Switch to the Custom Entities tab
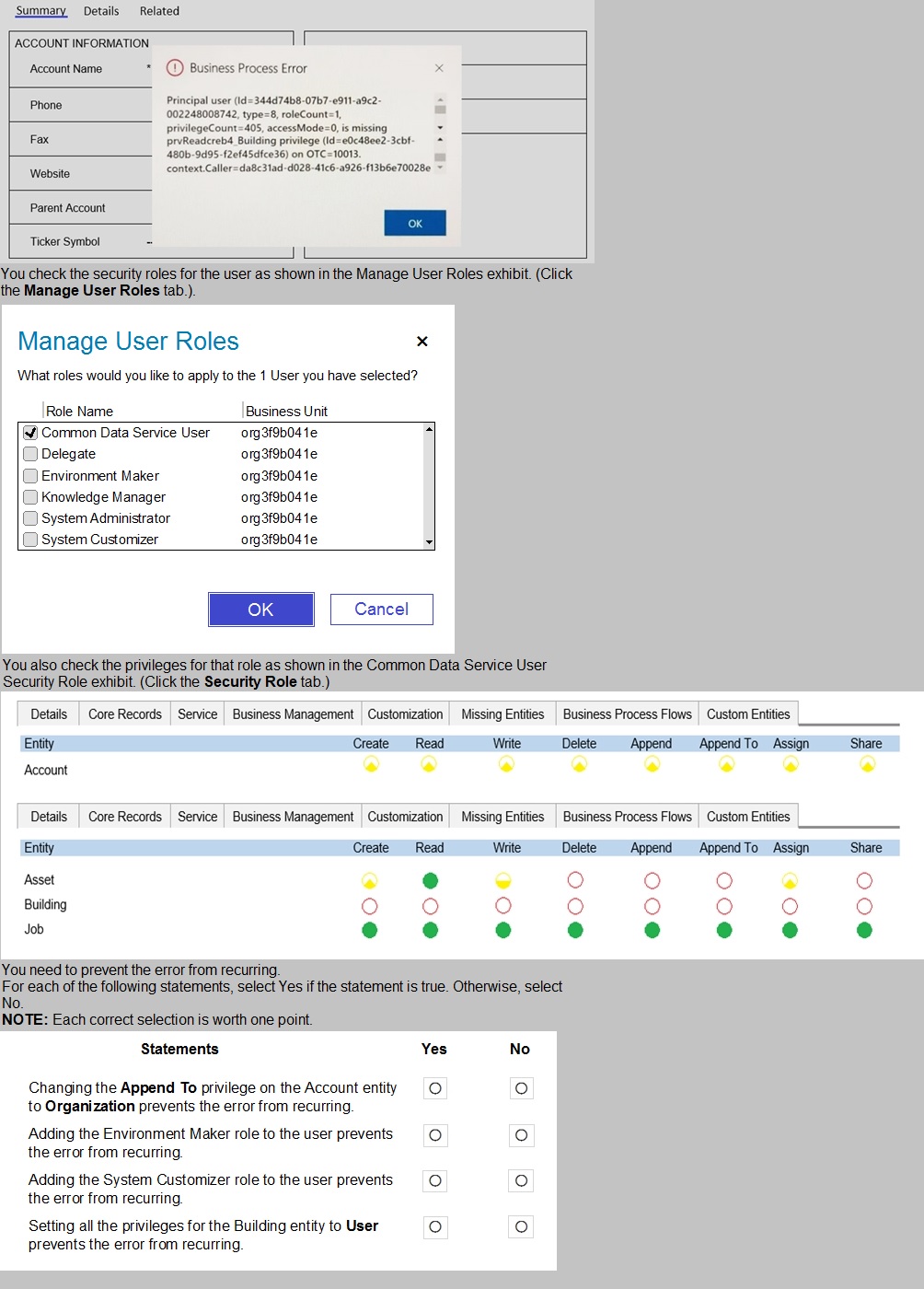 (748, 817)
